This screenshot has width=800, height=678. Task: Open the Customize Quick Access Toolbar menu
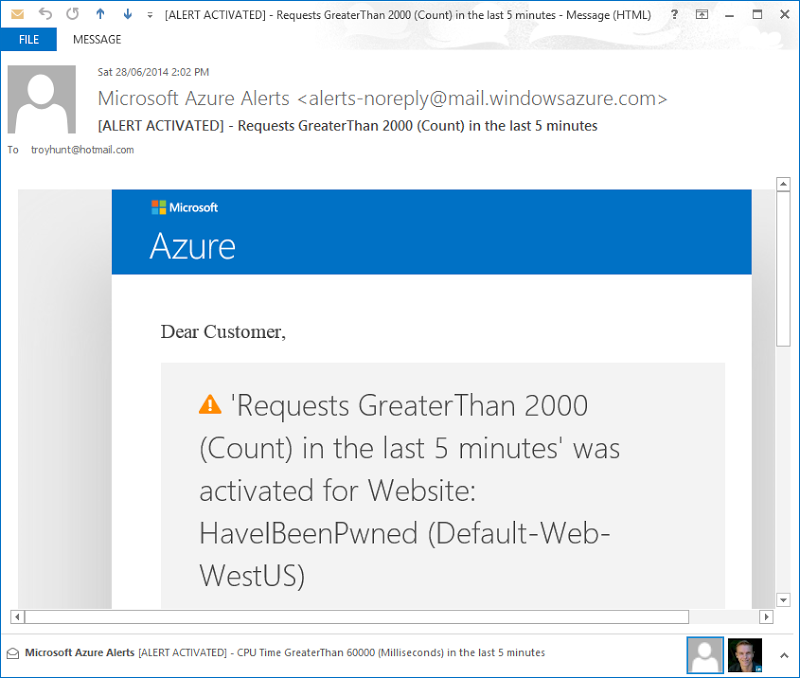[148, 14]
